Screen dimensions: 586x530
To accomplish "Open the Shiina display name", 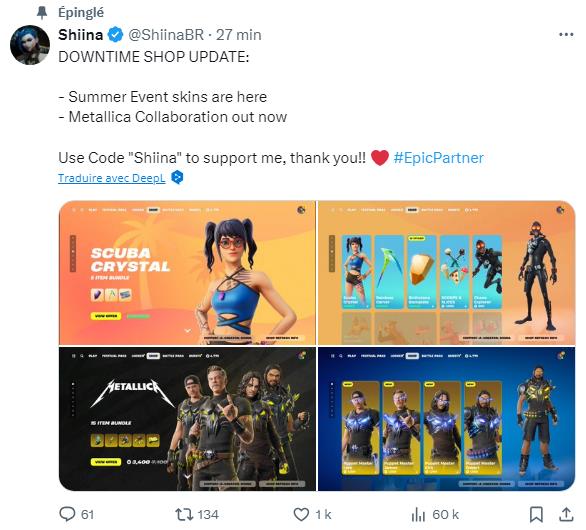I will (81, 35).
